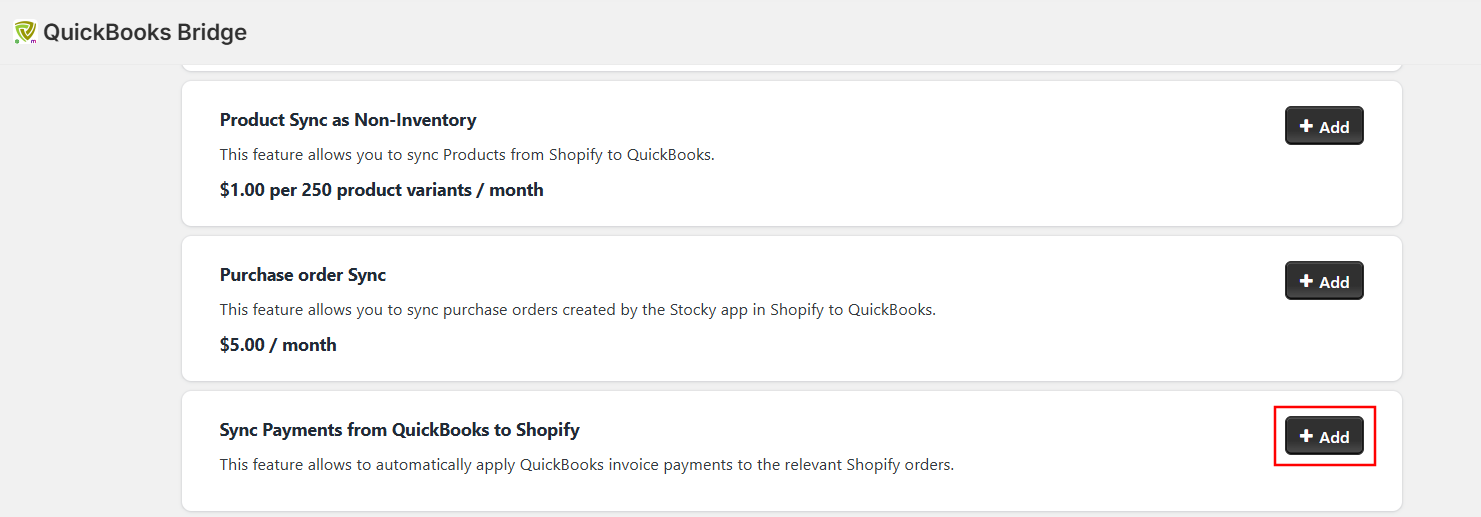Image resolution: width=1481 pixels, height=517 pixels.
Task: Click plus icon on Sync Payments Add button
Action: (x=1306, y=436)
